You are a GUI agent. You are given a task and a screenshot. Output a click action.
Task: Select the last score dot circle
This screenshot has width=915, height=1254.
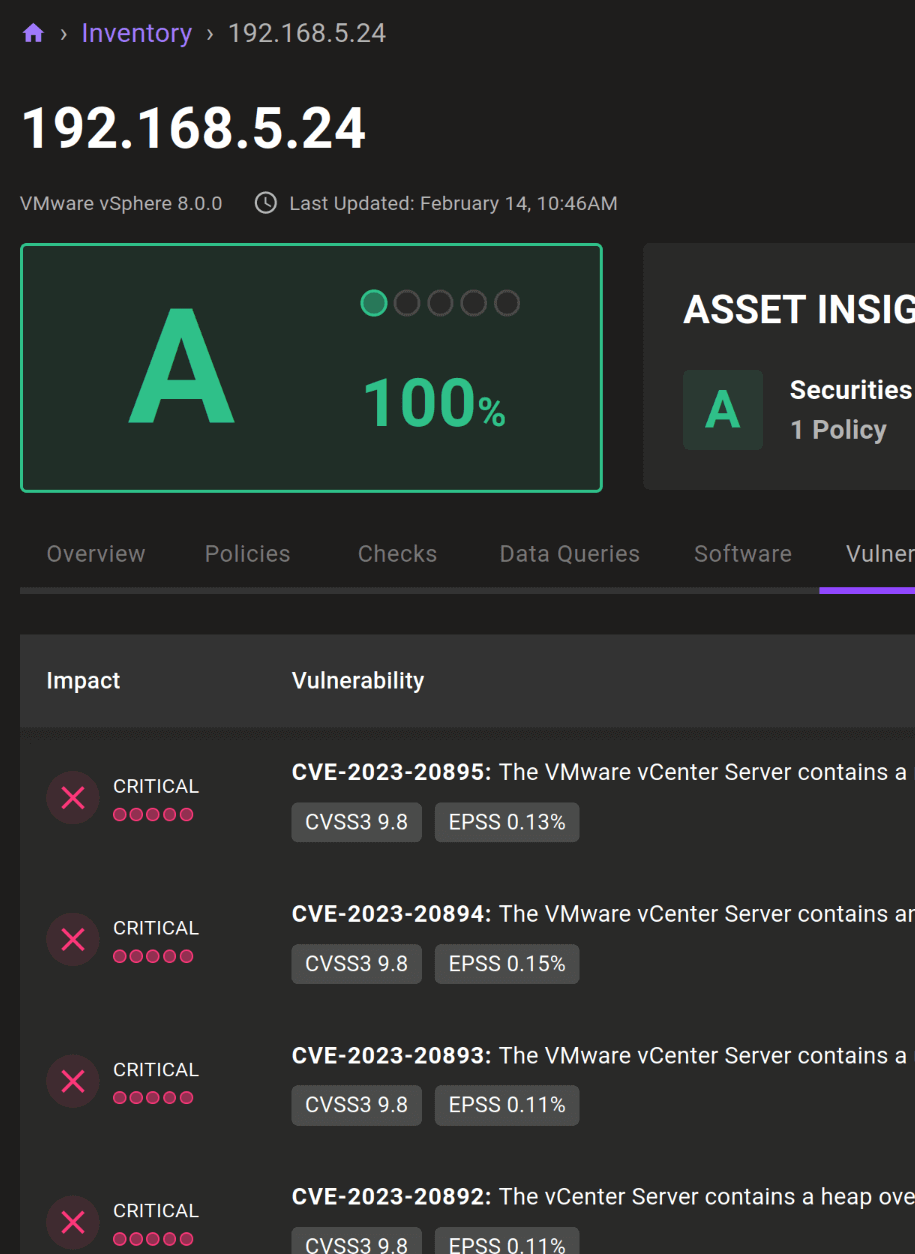506,303
